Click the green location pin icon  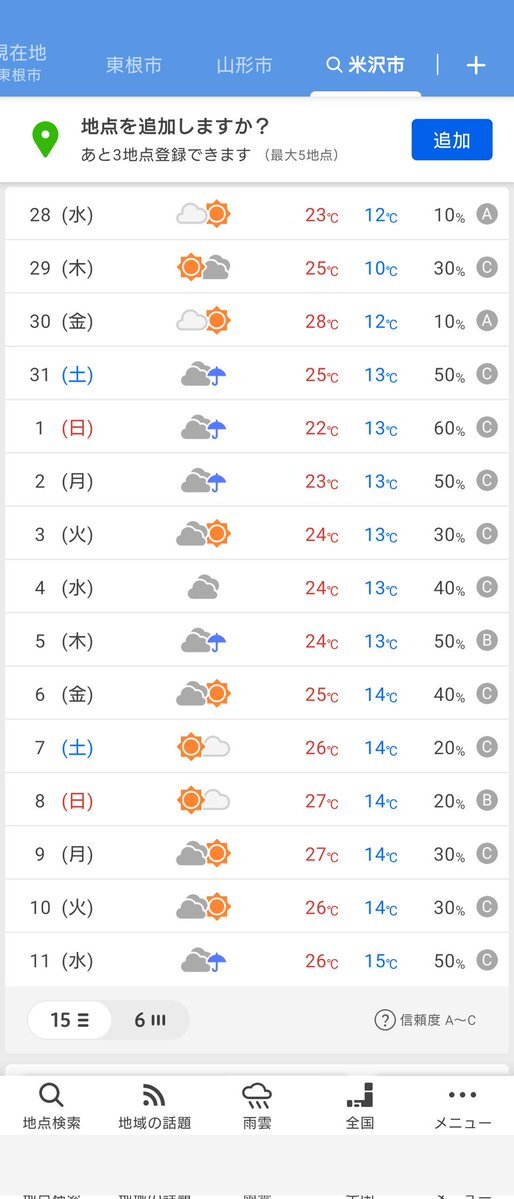point(45,140)
